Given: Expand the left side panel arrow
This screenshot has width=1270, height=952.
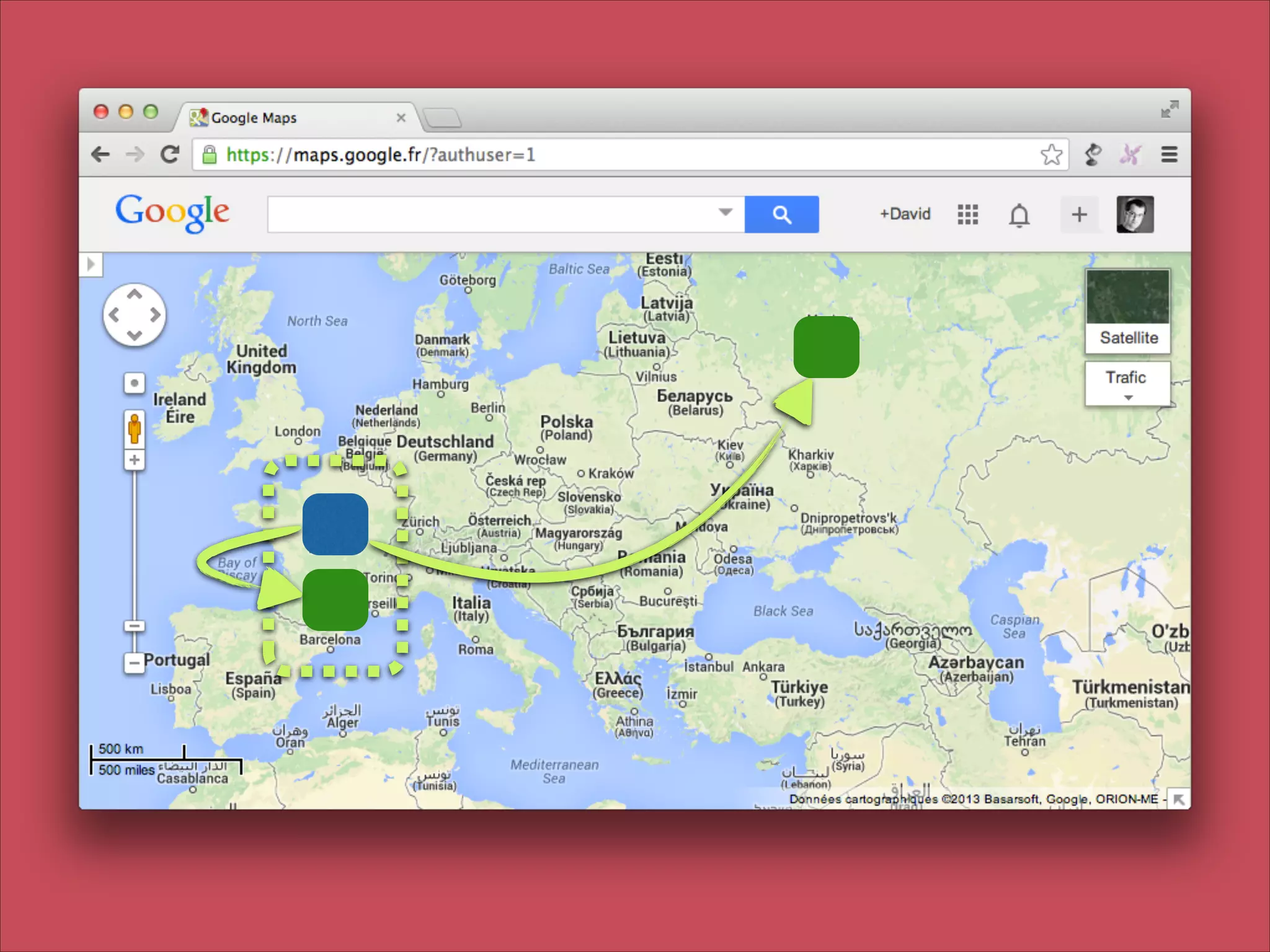Looking at the screenshot, I should [x=91, y=265].
